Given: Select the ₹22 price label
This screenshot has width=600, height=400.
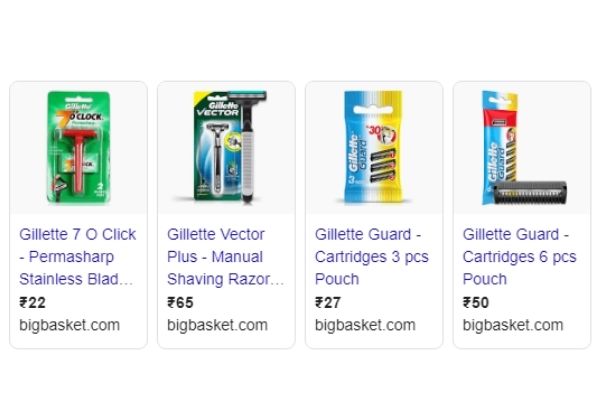Looking at the screenshot, I should coord(33,303).
